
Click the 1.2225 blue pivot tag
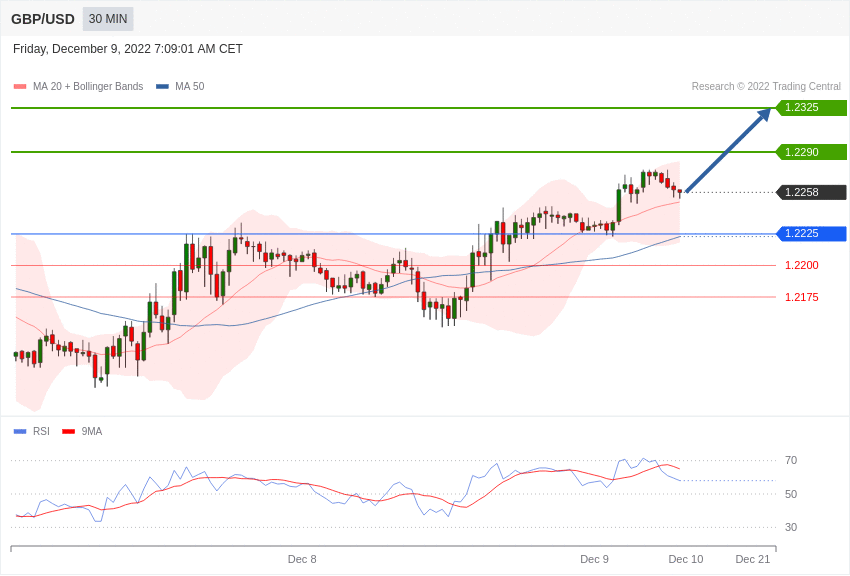click(x=811, y=234)
